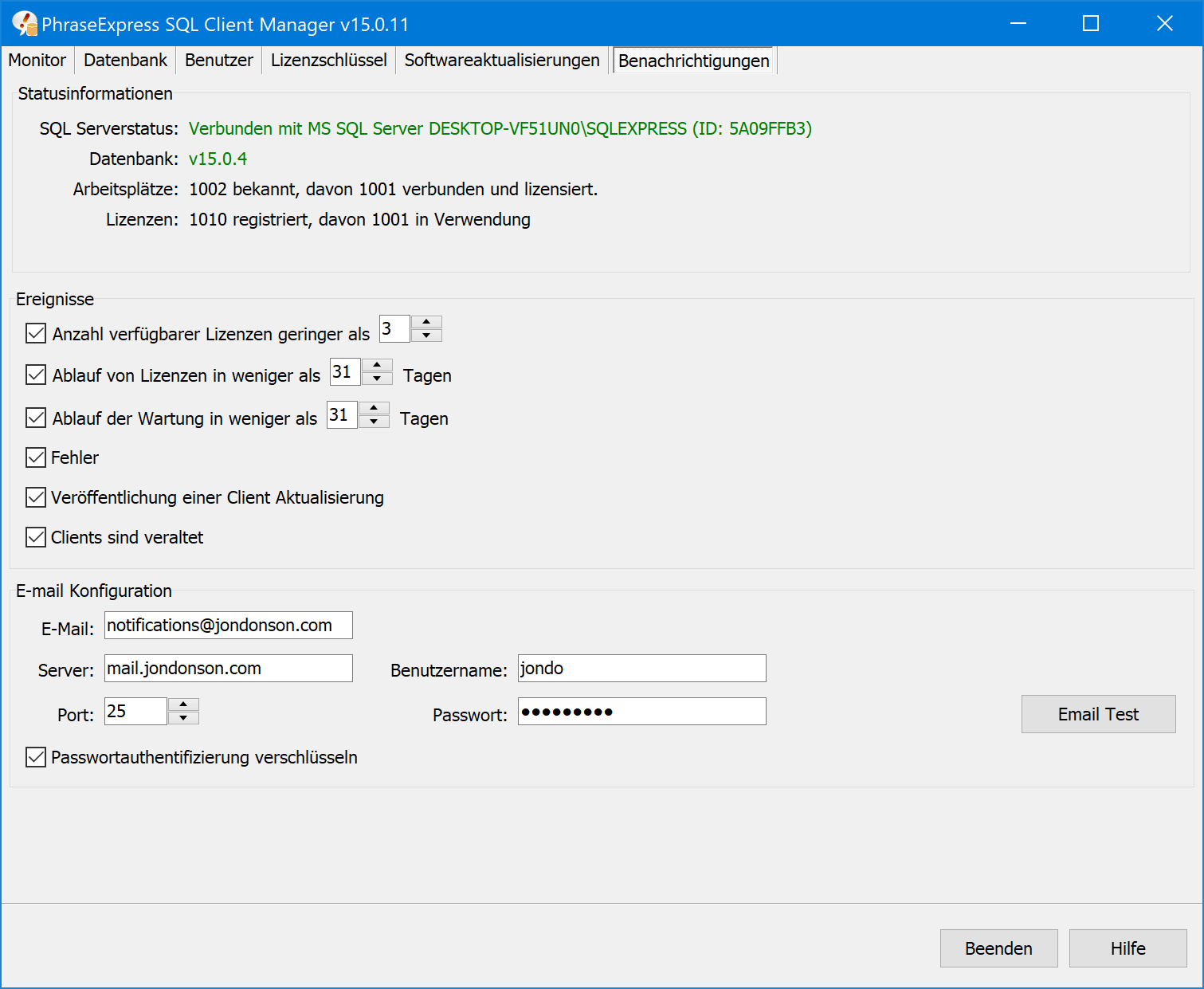The height and width of the screenshot is (989, 1204).
Task: Increase Ablauf von Lizenzen days with up arrow
Action: click(377, 365)
